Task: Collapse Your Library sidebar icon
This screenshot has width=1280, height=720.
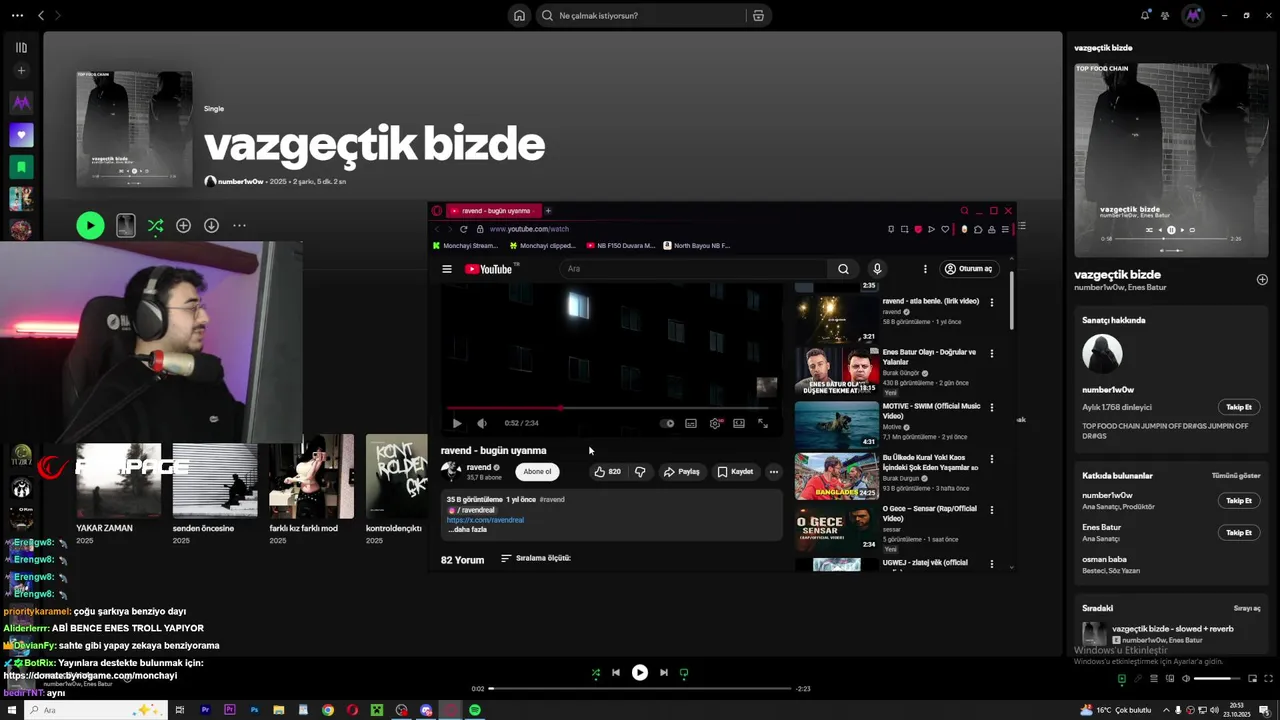Action: (x=21, y=47)
